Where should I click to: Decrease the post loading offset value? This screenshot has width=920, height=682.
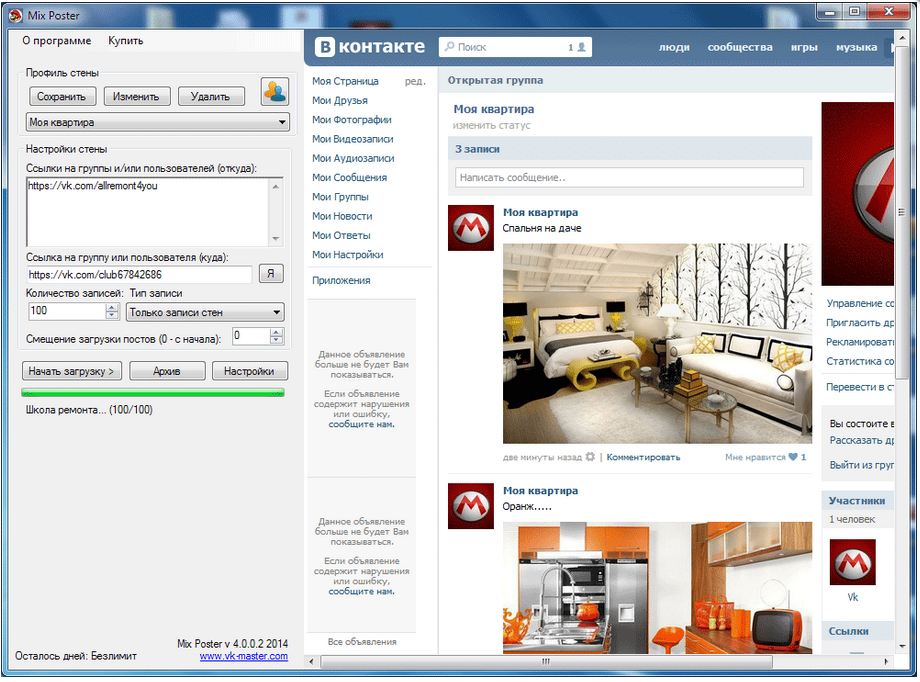(277, 342)
